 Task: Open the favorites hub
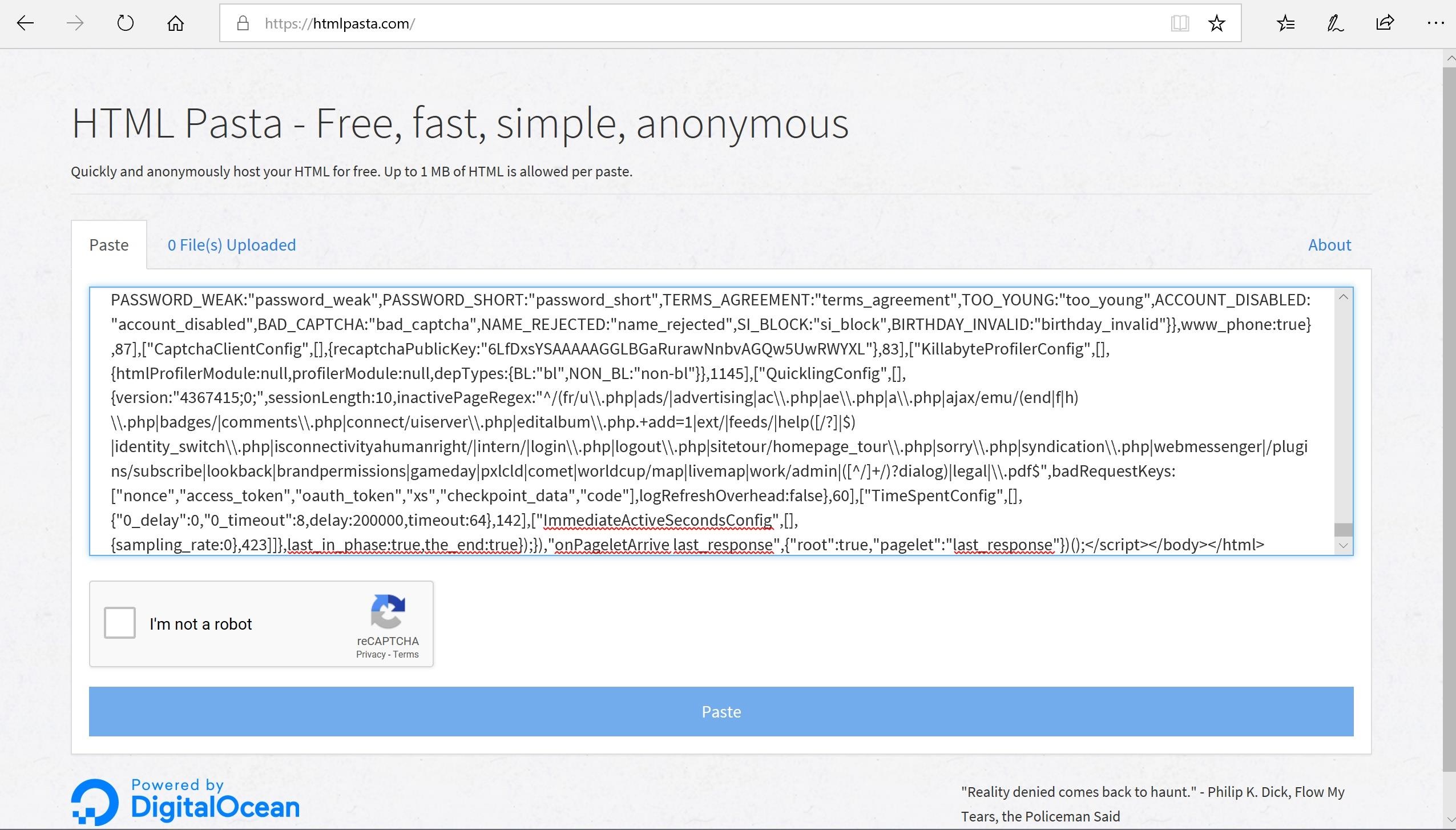1286,23
